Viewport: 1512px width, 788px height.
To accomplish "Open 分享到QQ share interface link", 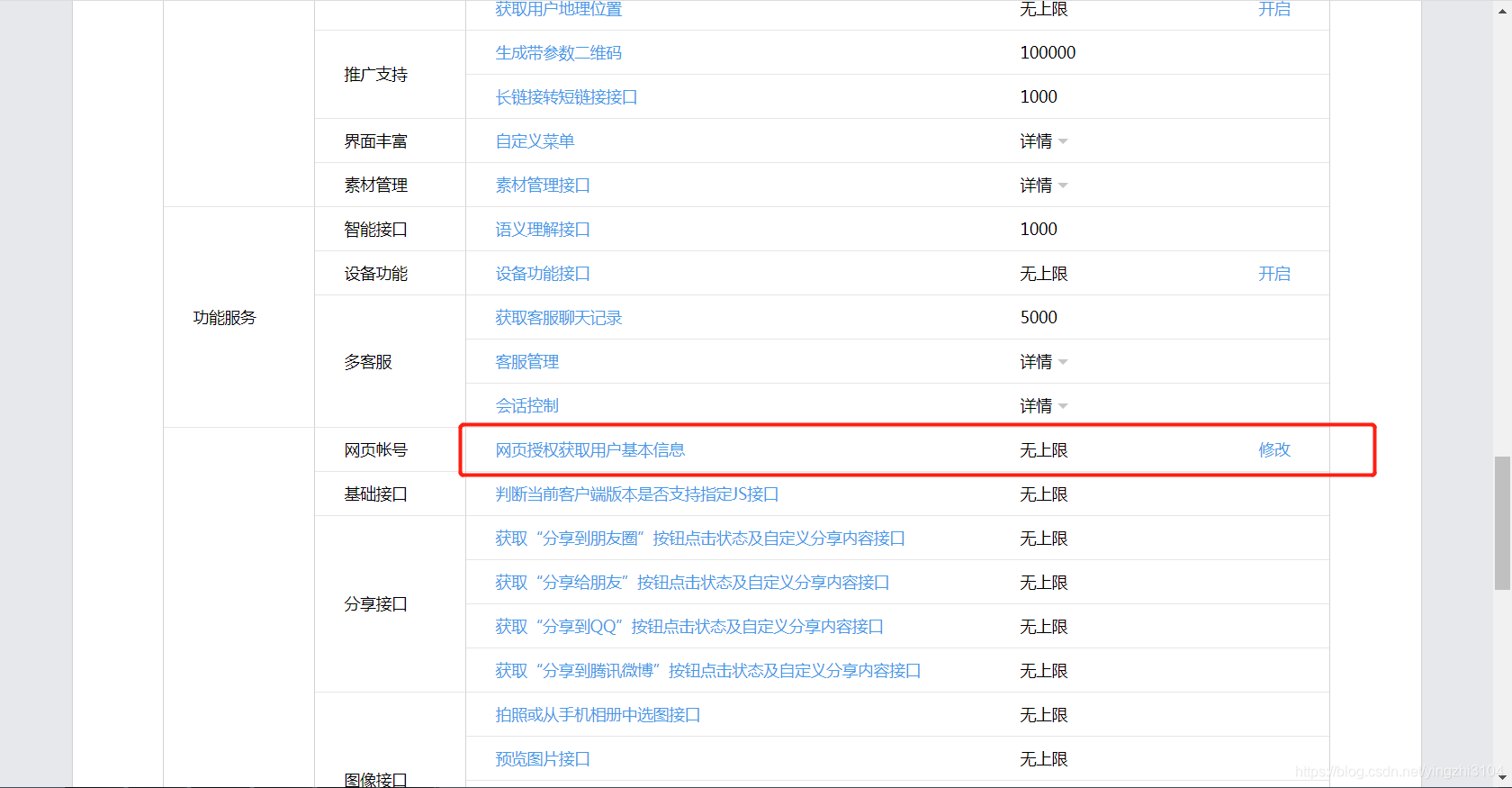I will 689,627.
